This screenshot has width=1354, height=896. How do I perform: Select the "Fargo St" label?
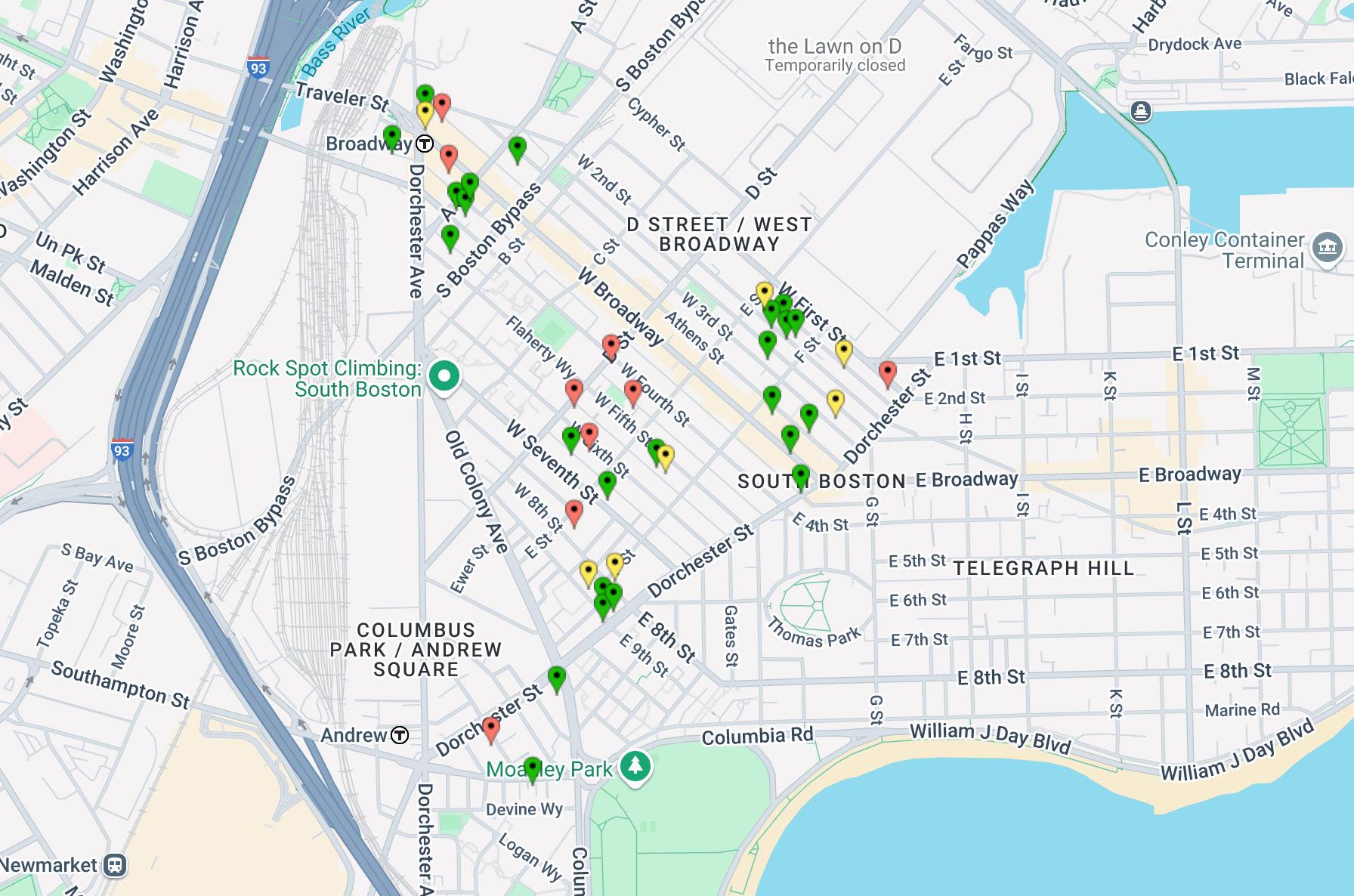[x=983, y=47]
